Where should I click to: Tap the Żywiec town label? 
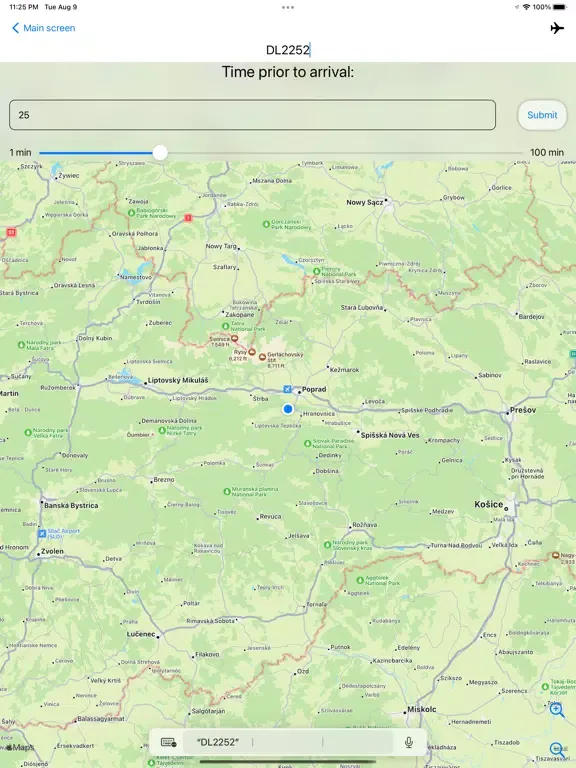pos(69,175)
